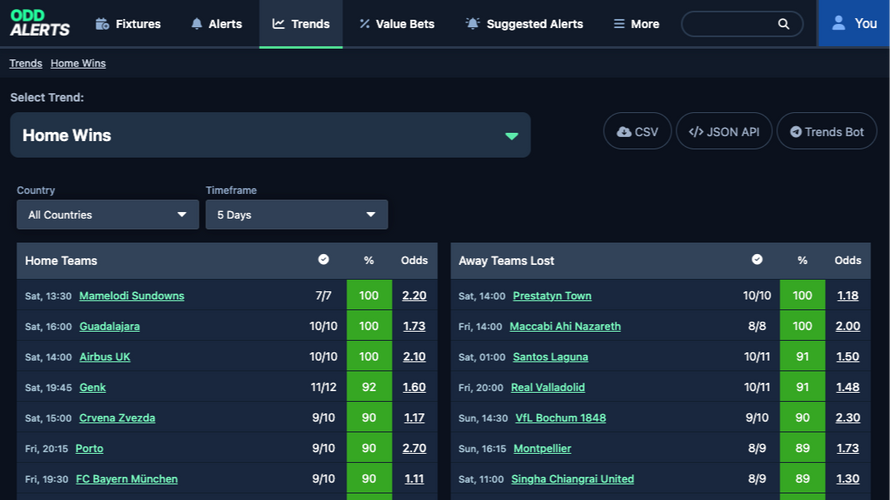Image resolution: width=890 pixels, height=500 pixels.
Task: Click the search magnifier icon
Action: click(x=783, y=24)
